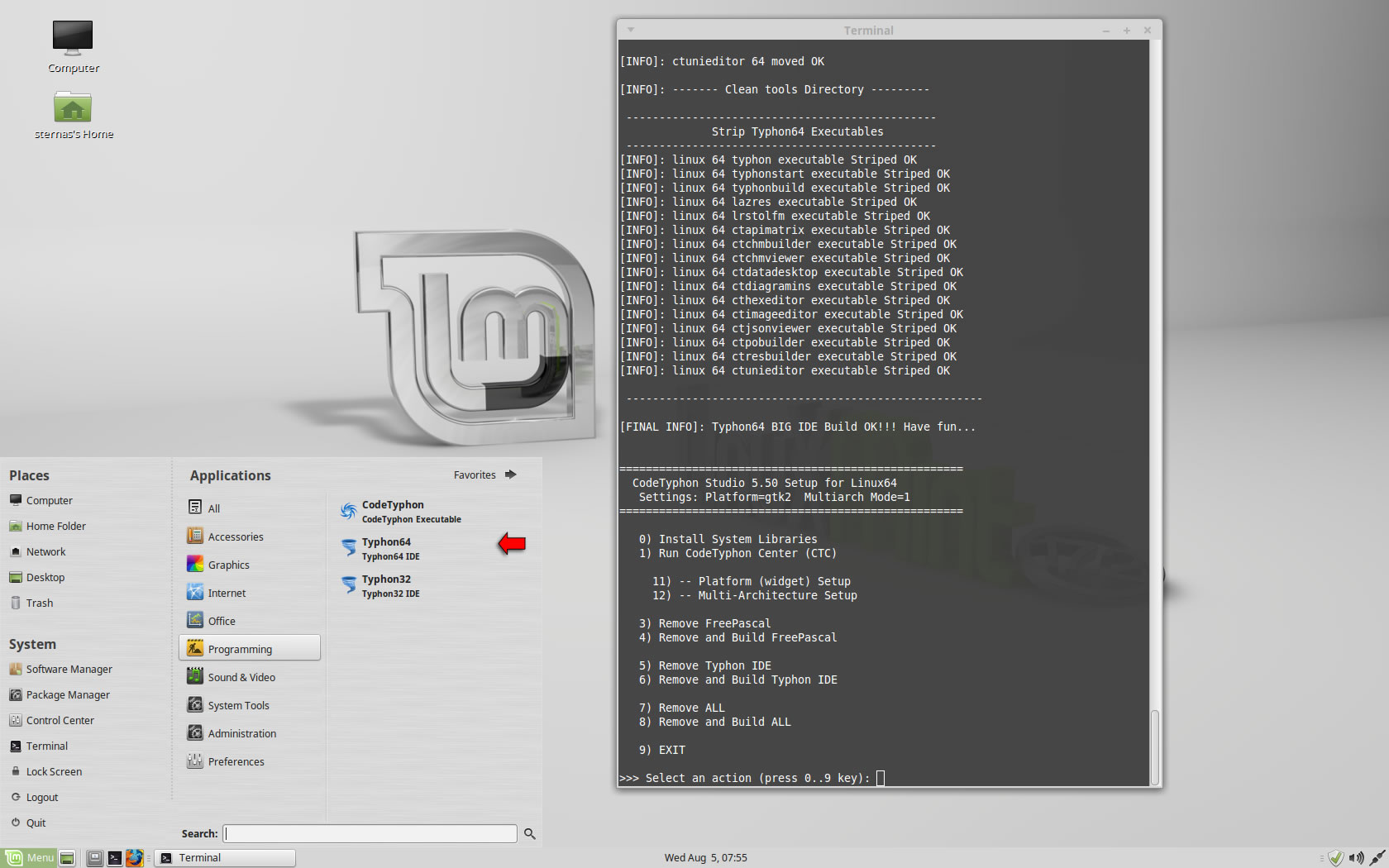
Task: Launch Software Manager from the System list
Action: click(x=60, y=669)
